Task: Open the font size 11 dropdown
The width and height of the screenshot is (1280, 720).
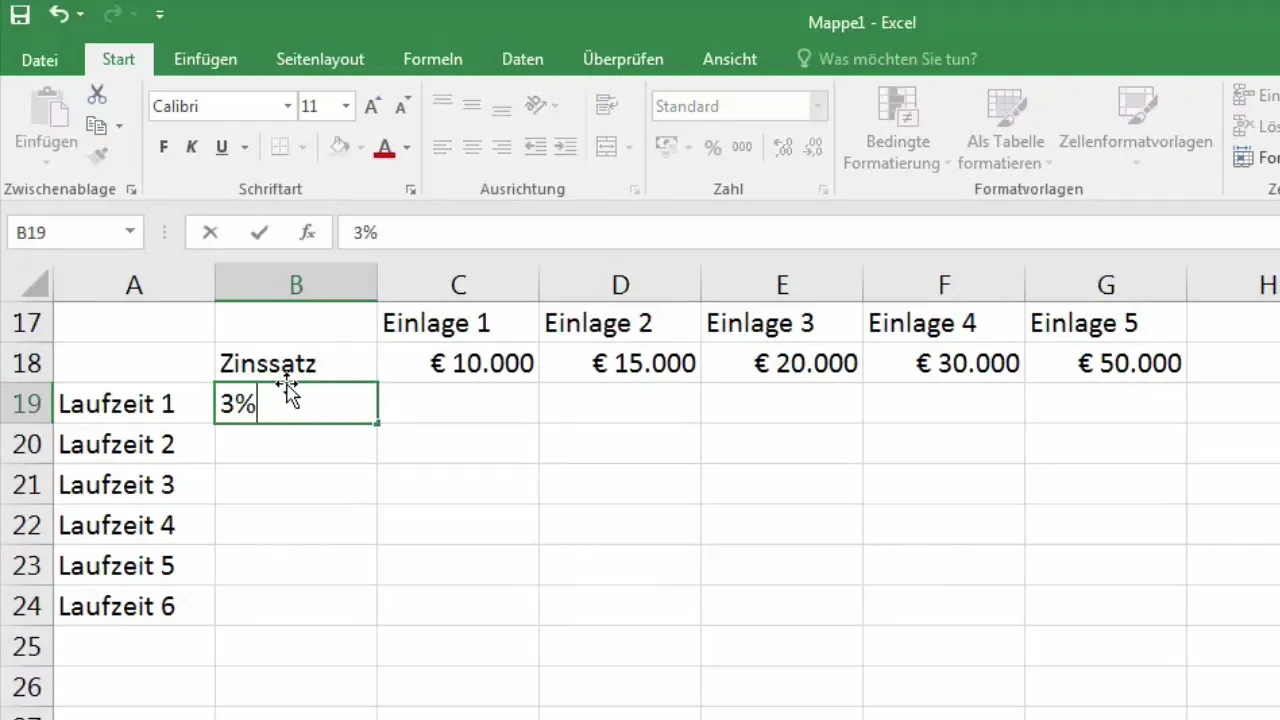Action: pos(346,106)
